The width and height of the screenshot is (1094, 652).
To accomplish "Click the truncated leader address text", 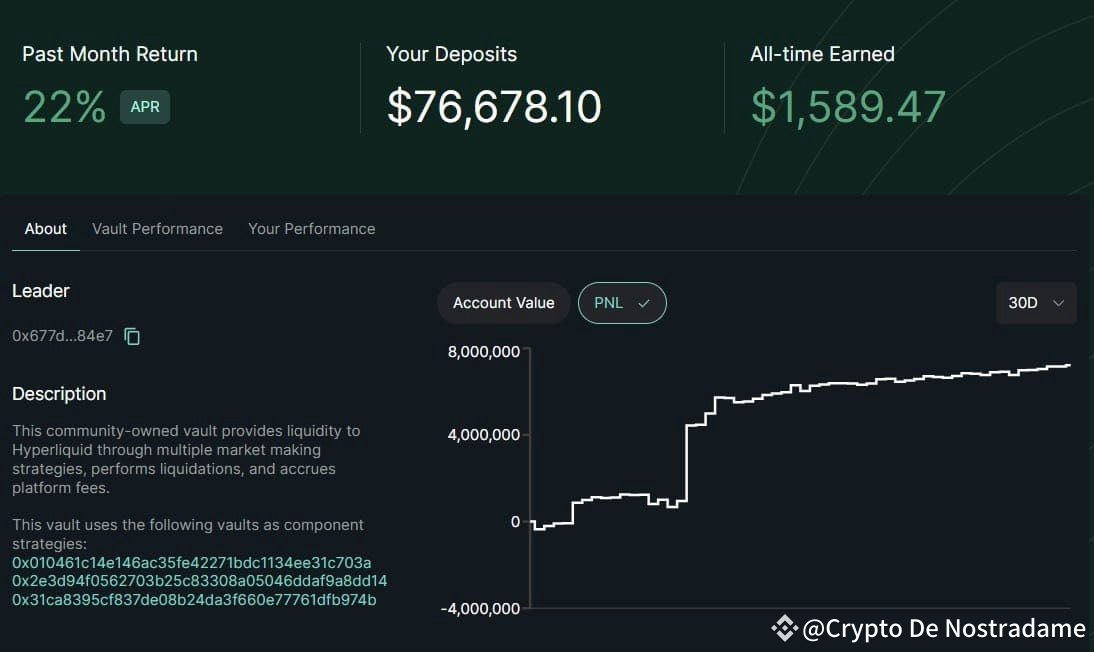I will 63,336.
